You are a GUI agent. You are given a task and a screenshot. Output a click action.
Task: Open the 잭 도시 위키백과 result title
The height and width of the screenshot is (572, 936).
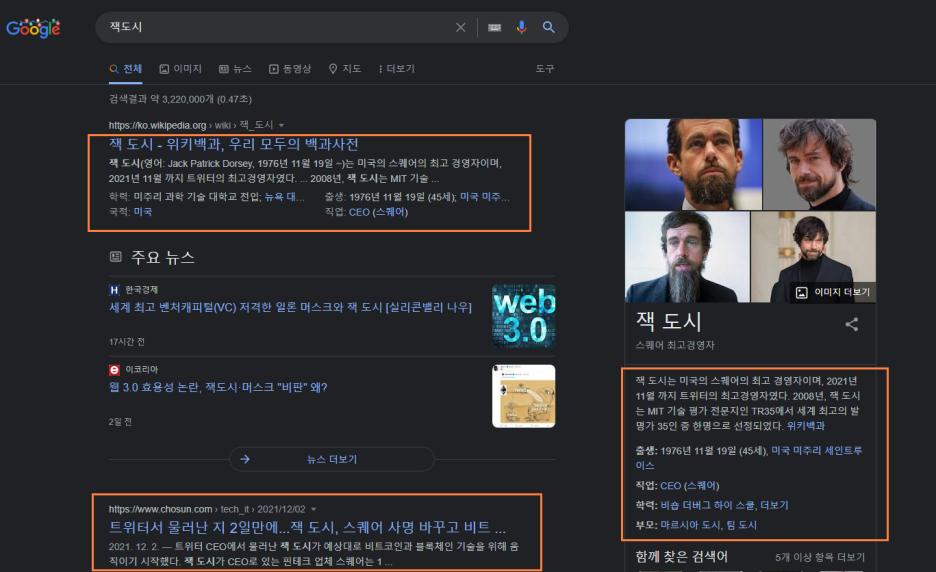tap(233, 144)
